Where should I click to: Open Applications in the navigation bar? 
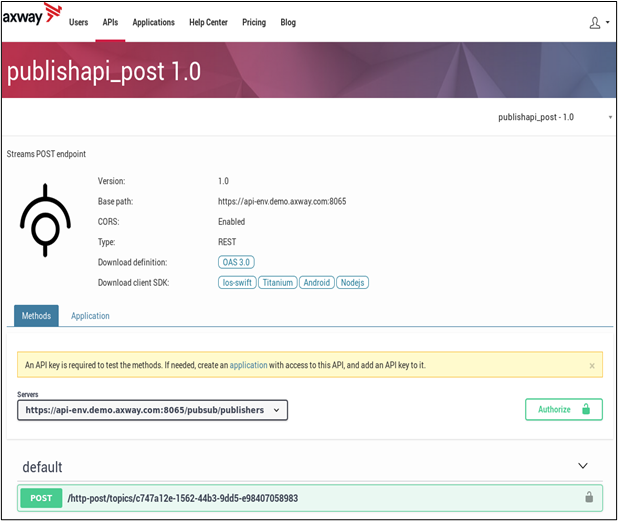(153, 22)
